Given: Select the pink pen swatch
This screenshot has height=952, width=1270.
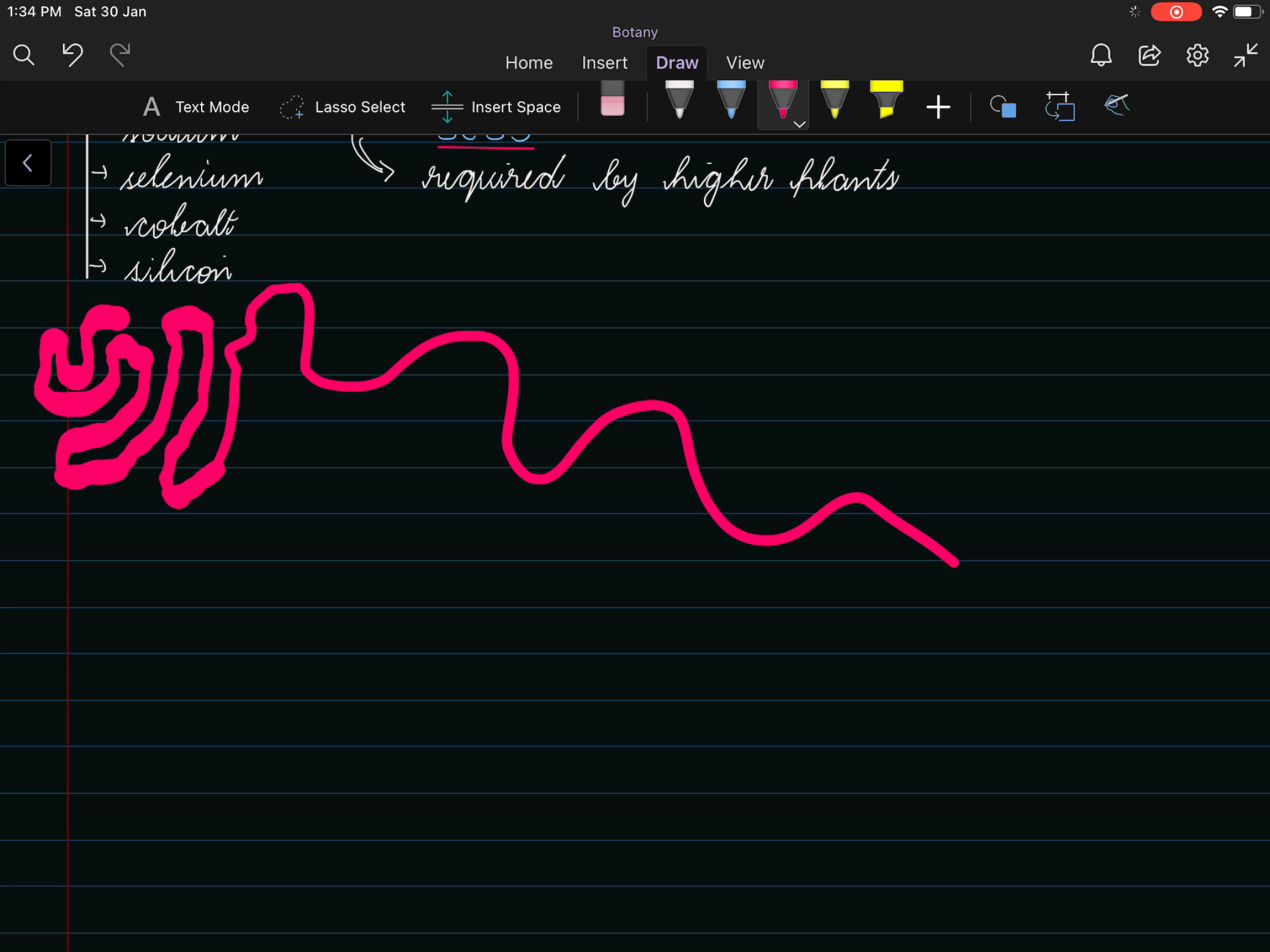Looking at the screenshot, I should (x=783, y=100).
